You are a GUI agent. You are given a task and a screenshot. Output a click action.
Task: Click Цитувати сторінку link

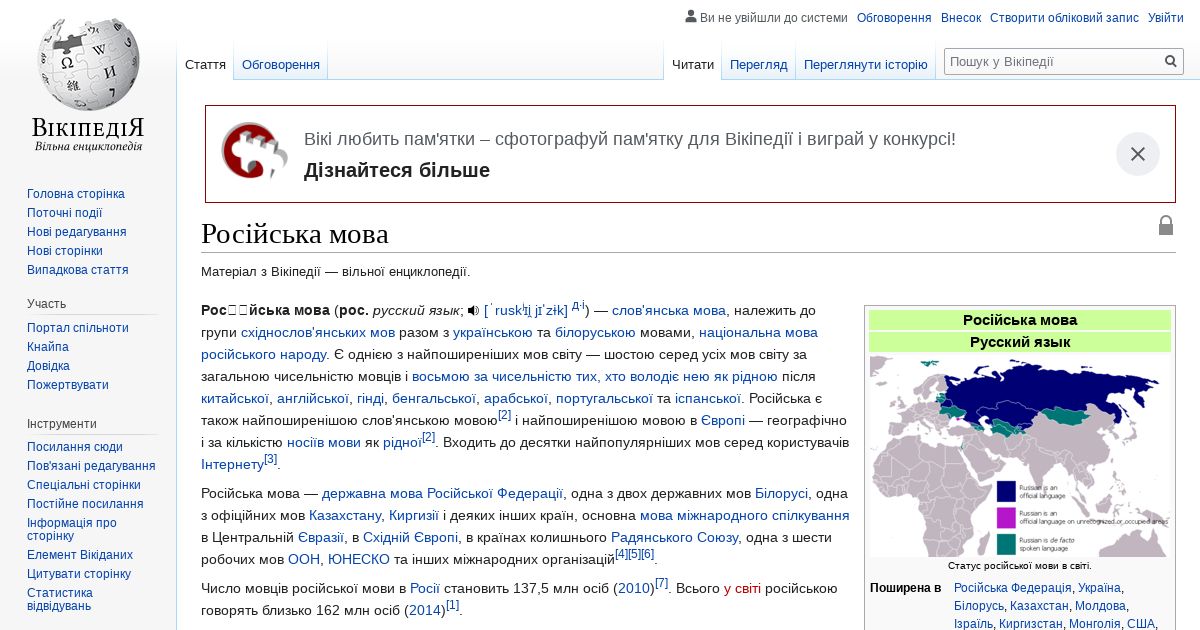[79, 574]
